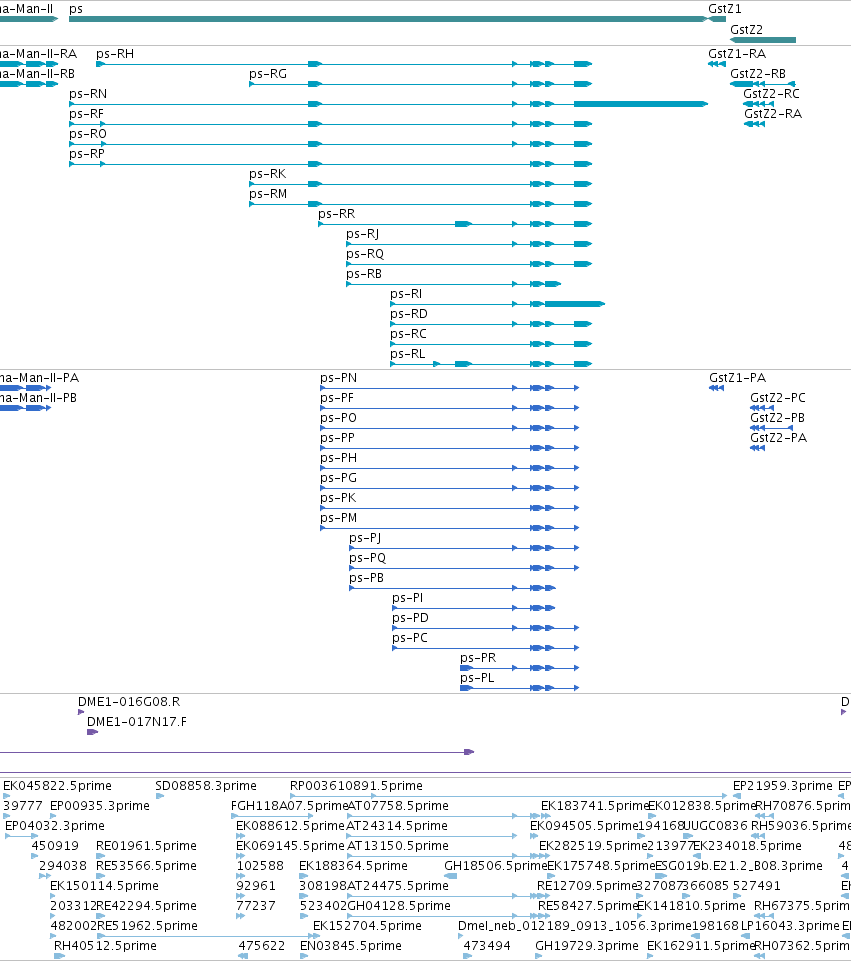The height and width of the screenshot is (961, 851).
Task: Select the ps-PH protein label
Action: pyautogui.click(x=338, y=458)
